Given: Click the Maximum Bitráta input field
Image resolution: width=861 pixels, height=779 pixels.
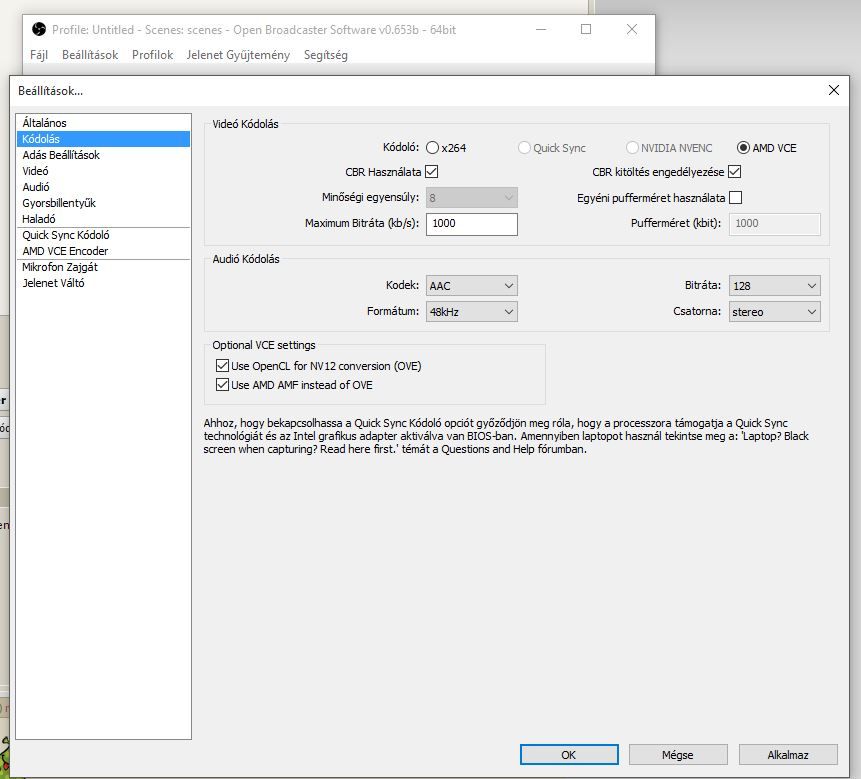Looking at the screenshot, I should 472,223.
